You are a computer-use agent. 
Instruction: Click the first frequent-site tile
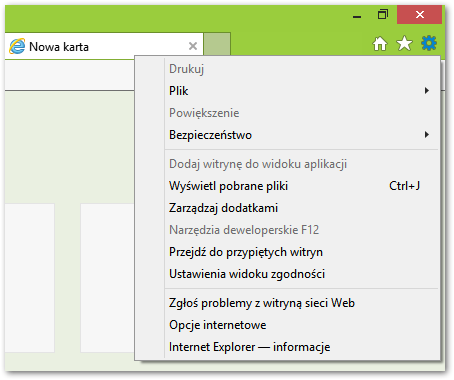pos(30,278)
